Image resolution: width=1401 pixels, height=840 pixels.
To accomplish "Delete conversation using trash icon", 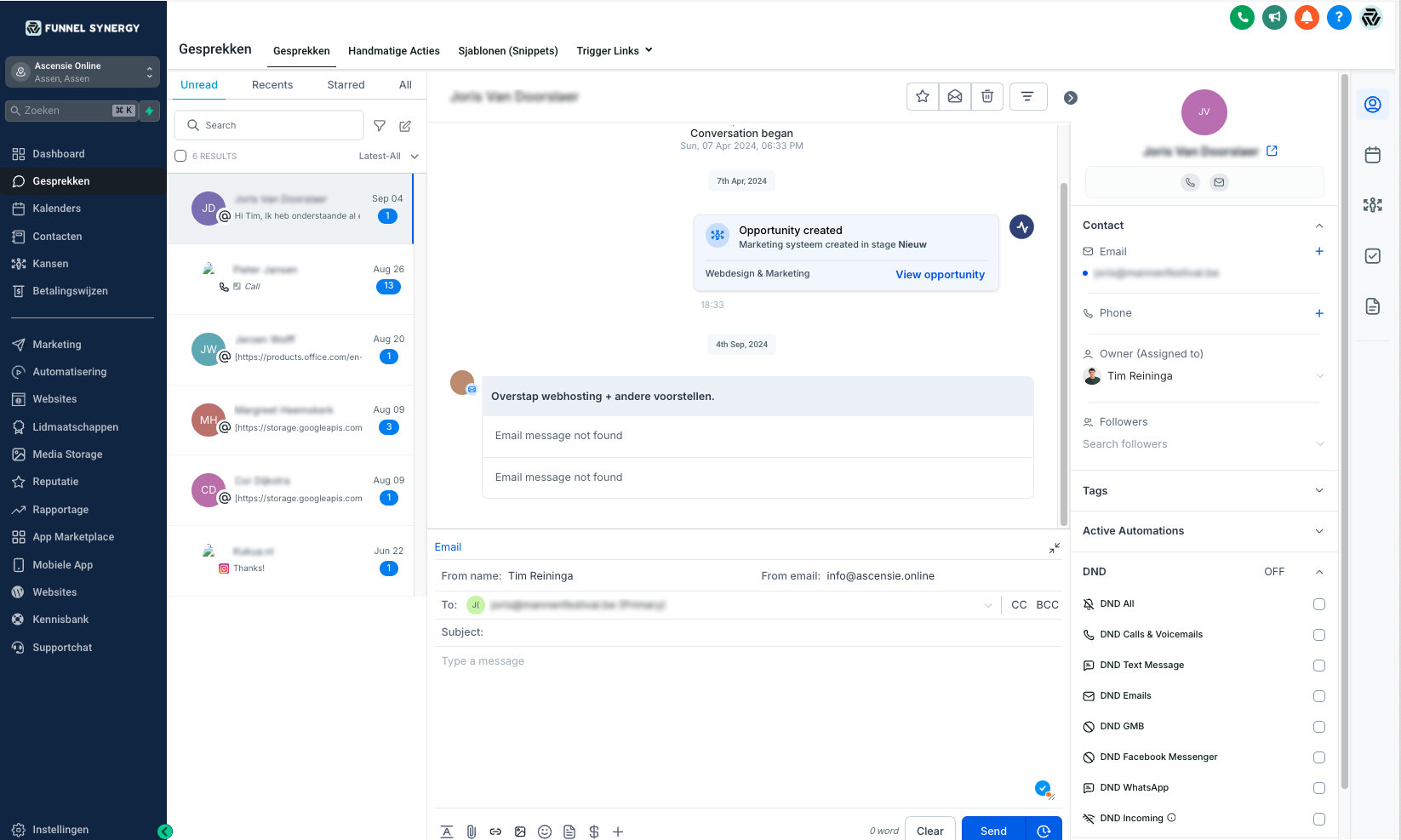I will point(986,97).
